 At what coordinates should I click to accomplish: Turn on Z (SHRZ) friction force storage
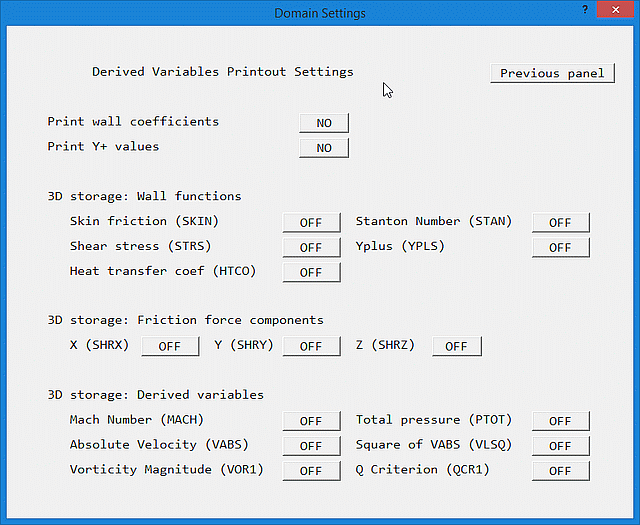456,346
